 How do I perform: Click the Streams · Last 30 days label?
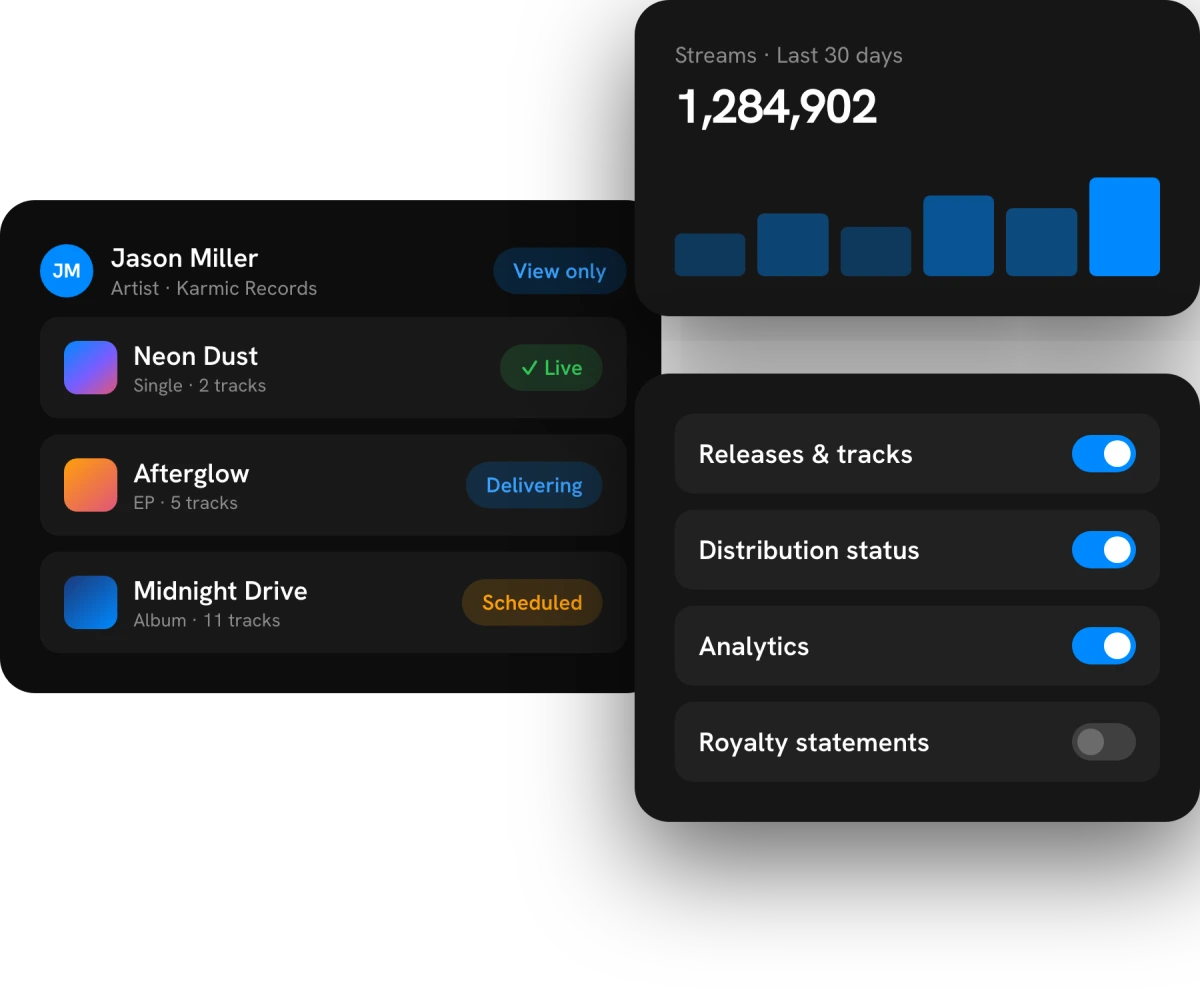pos(789,56)
